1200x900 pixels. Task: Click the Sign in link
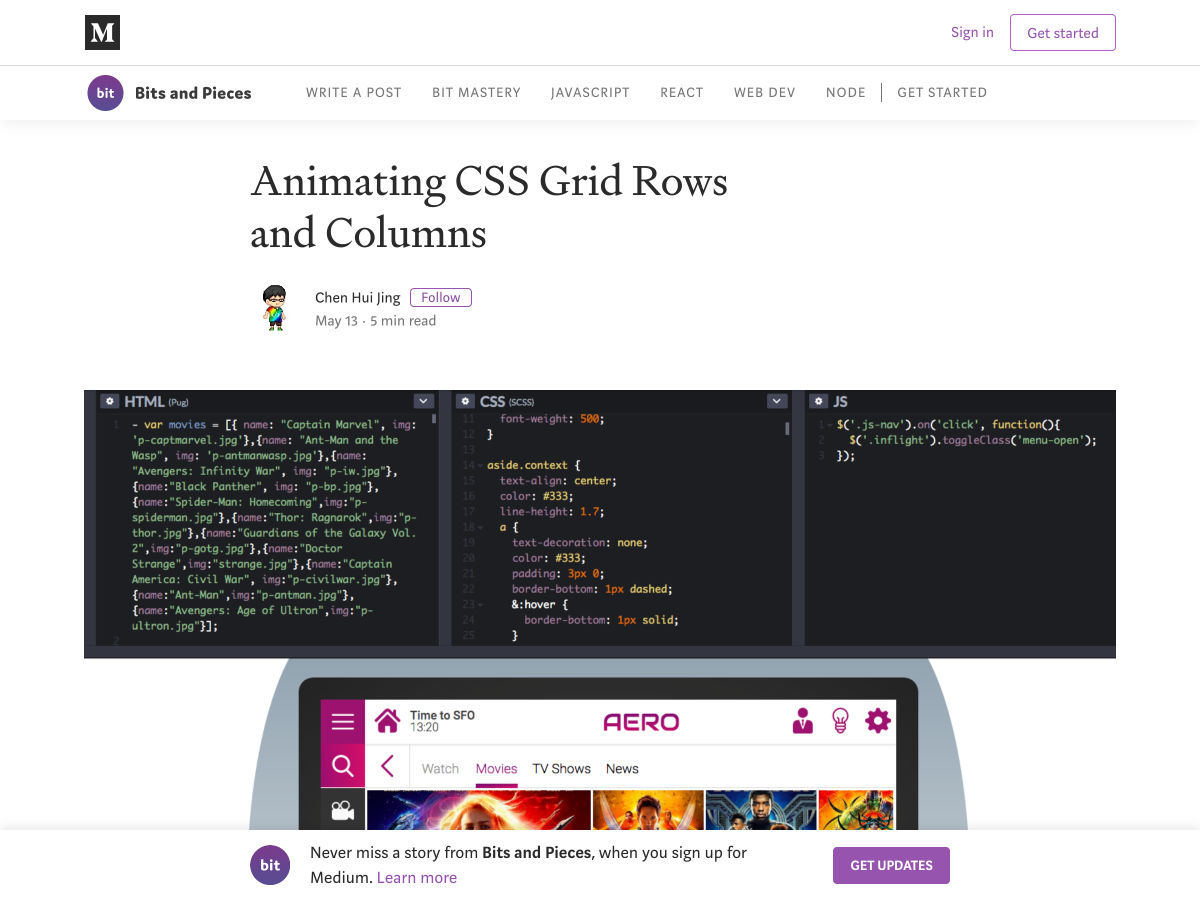tap(972, 32)
